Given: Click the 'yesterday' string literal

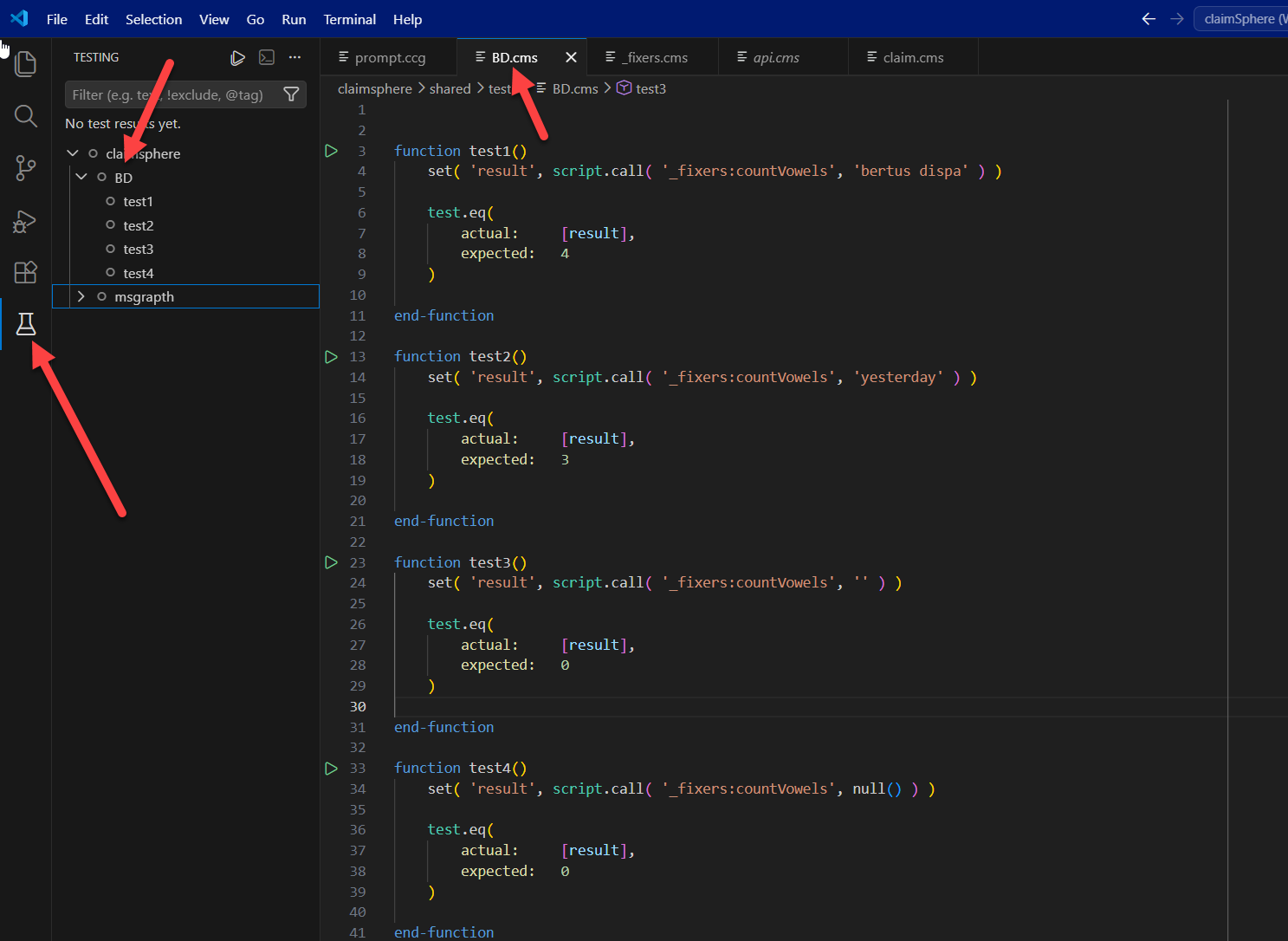Looking at the screenshot, I should (x=898, y=377).
